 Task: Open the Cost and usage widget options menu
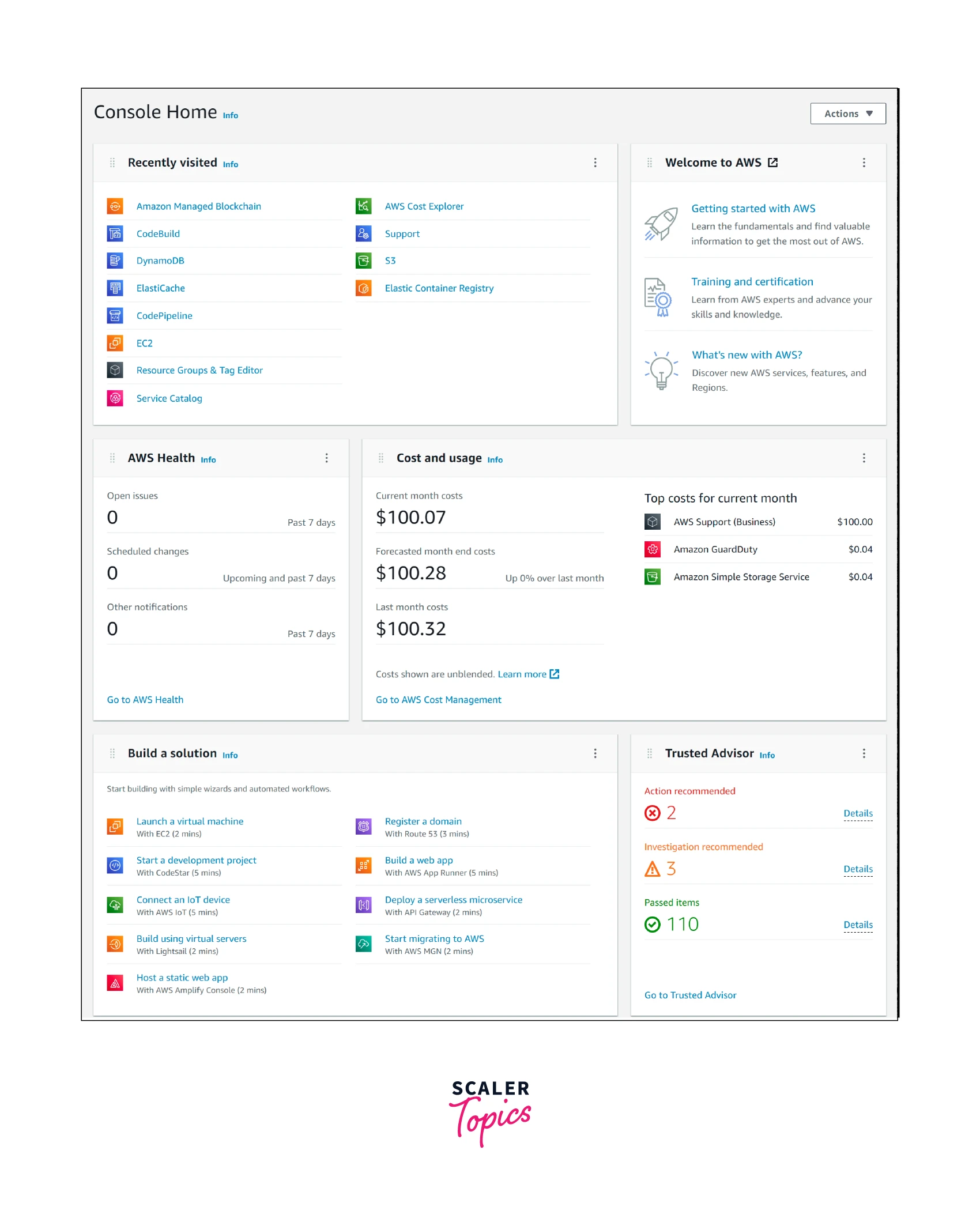864,458
